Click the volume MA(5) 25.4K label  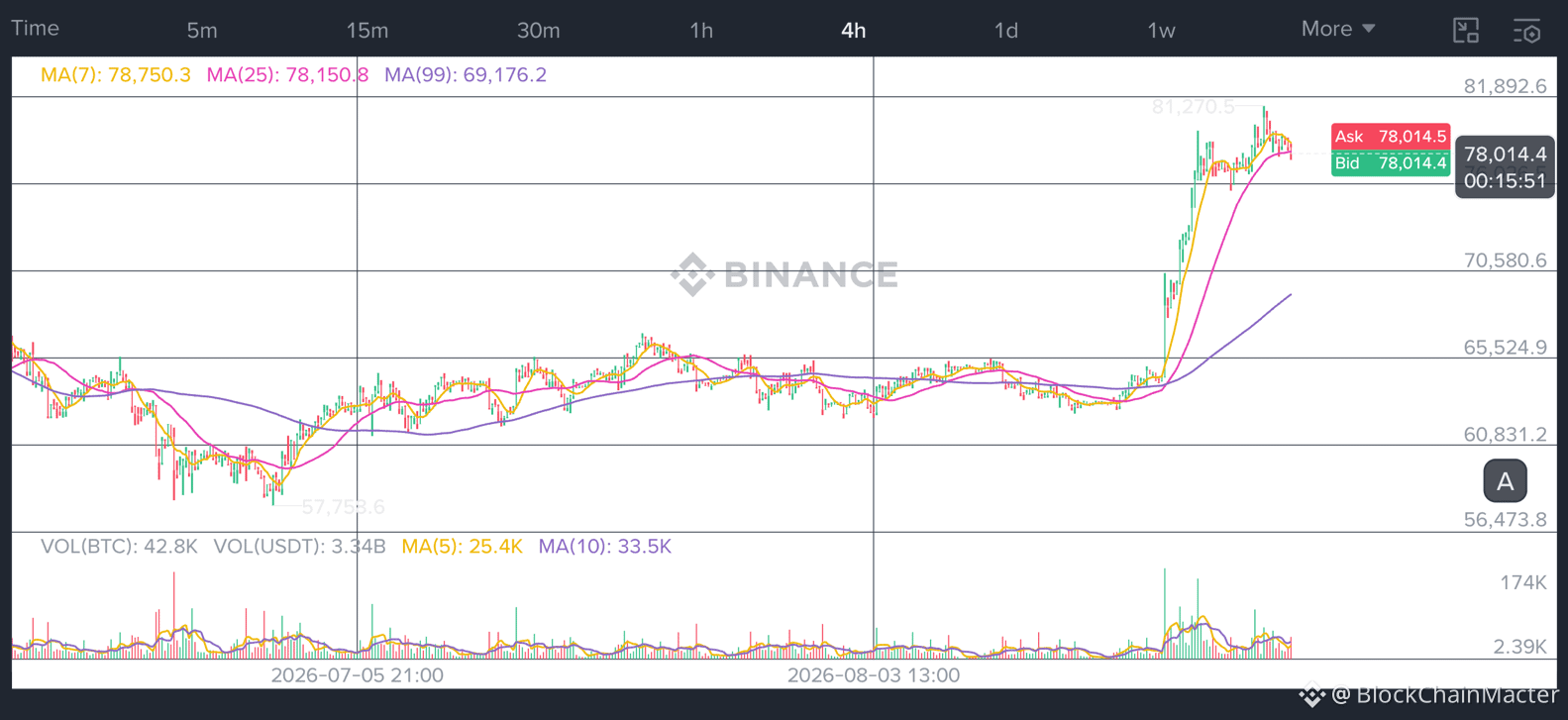(x=462, y=547)
